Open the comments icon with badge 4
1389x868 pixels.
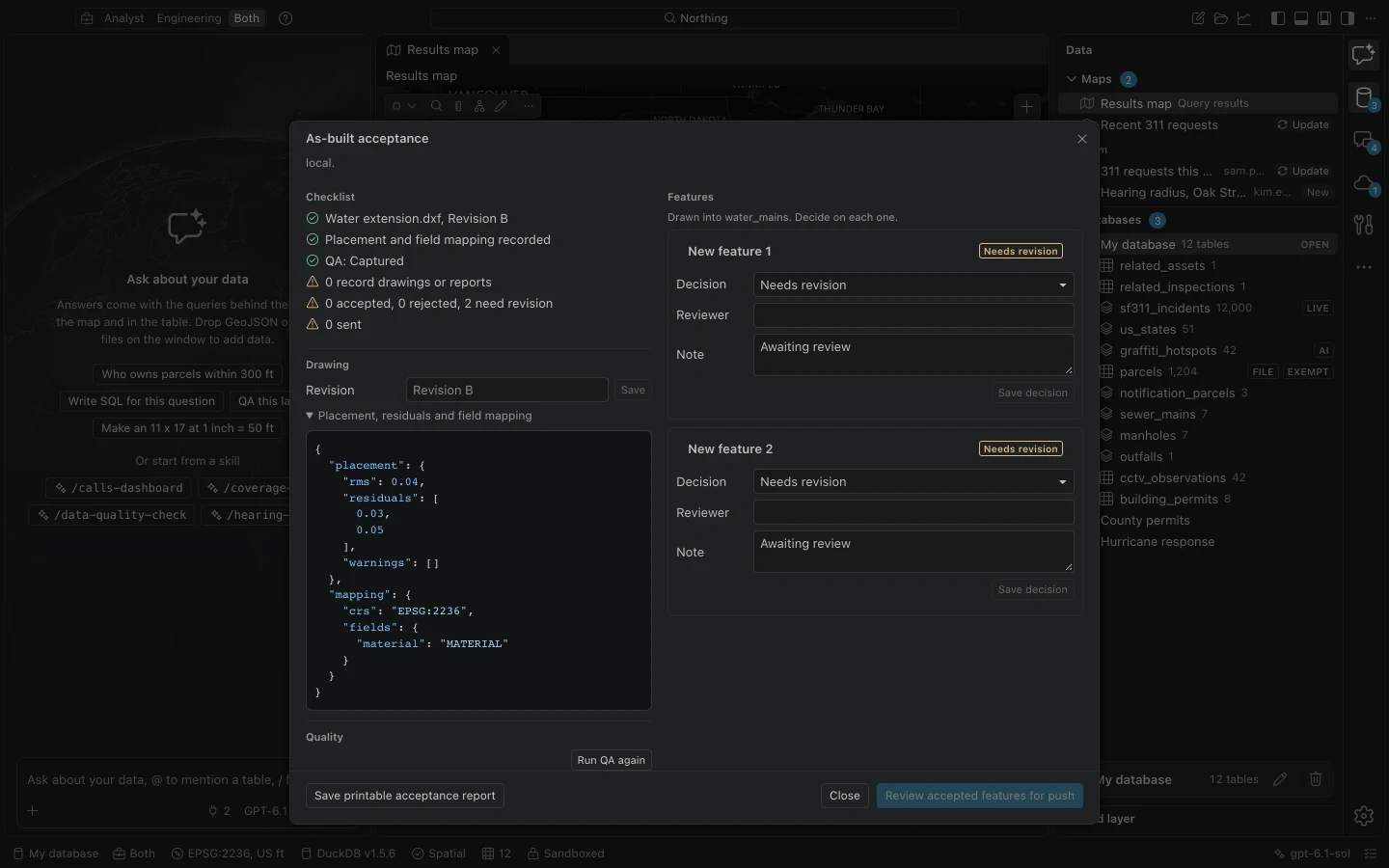(1363, 141)
